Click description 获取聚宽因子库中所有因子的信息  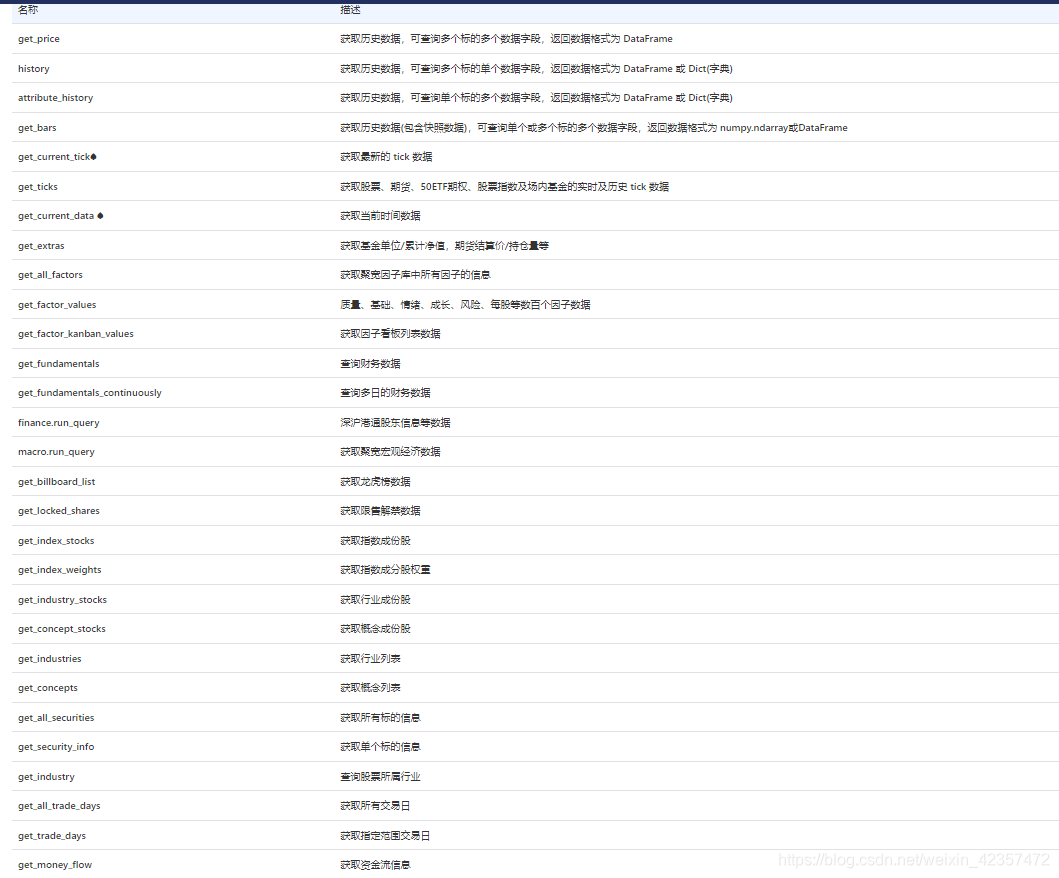(415, 275)
